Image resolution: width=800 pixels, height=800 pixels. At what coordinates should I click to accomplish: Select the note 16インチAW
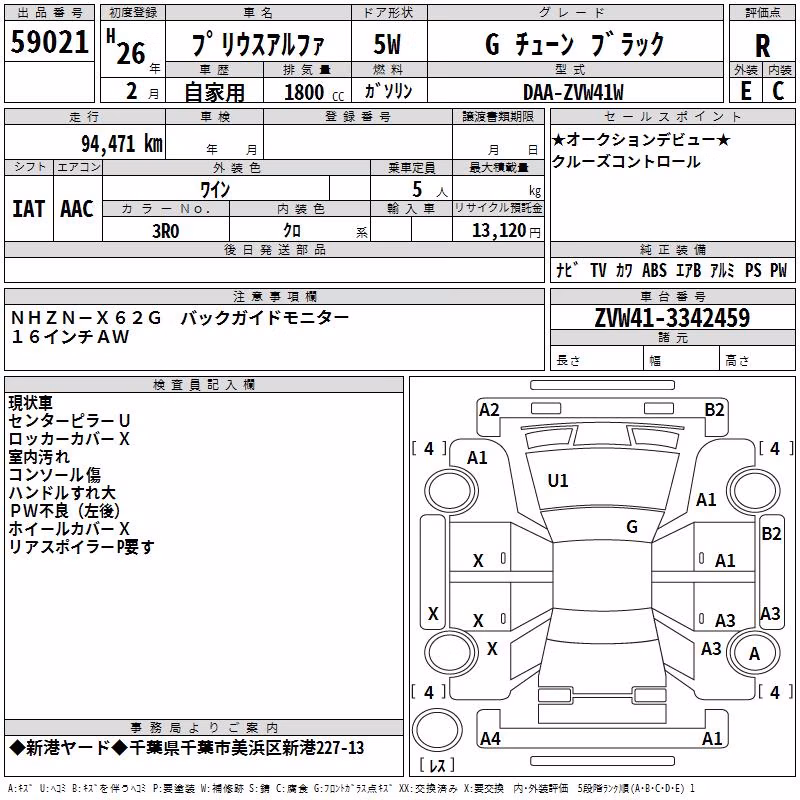point(70,337)
